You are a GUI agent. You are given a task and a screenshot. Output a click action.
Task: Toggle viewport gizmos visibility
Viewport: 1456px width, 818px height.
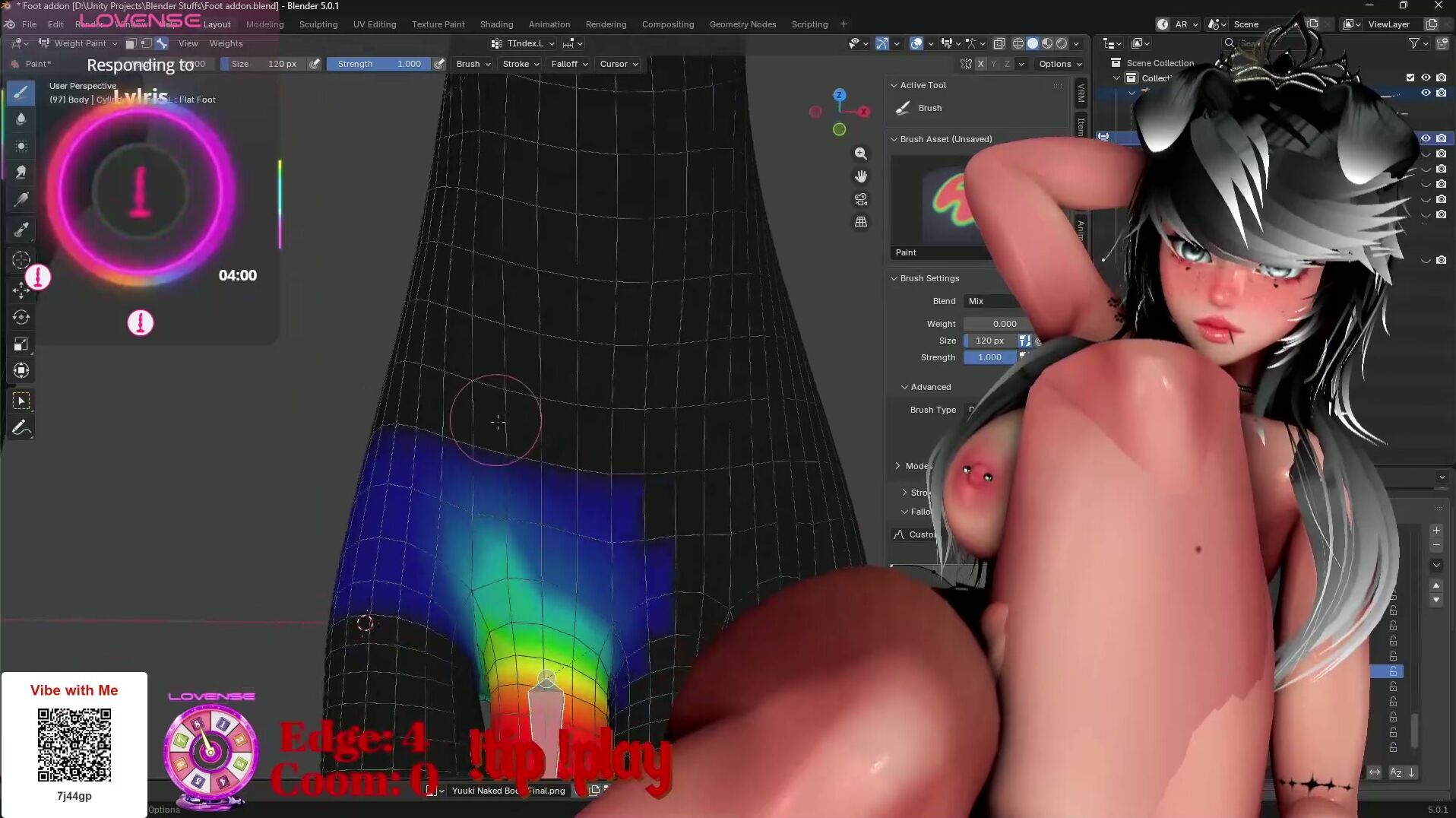coord(882,43)
